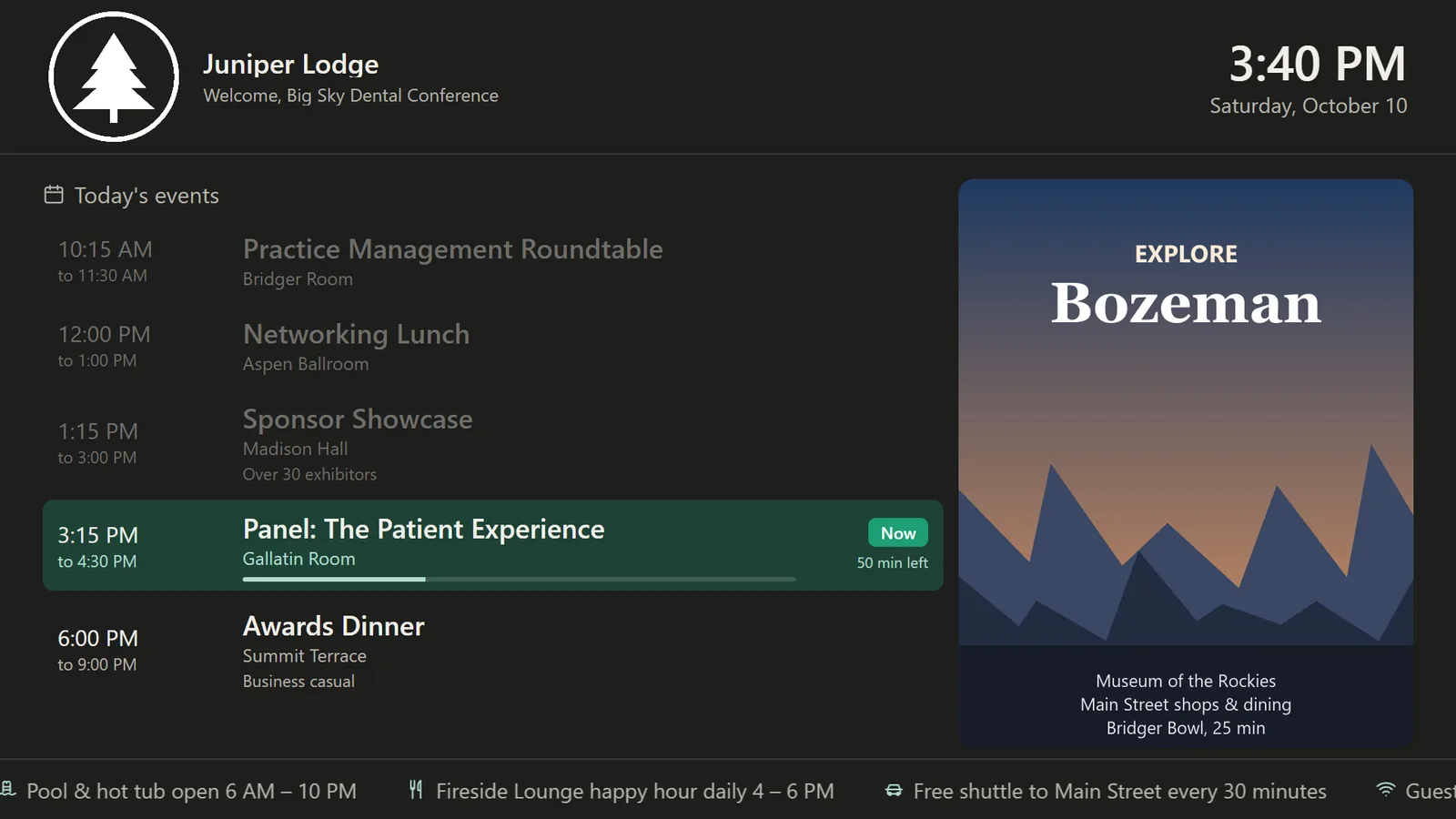Click the Bridger Bowl, 25 min line
This screenshot has height=819, width=1456.
tap(1186, 728)
